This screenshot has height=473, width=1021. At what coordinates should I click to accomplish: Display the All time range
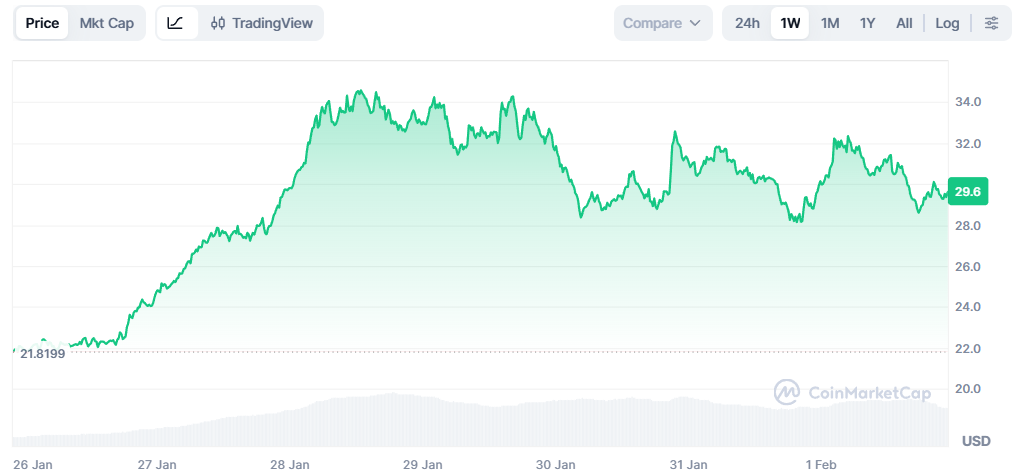coord(904,23)
